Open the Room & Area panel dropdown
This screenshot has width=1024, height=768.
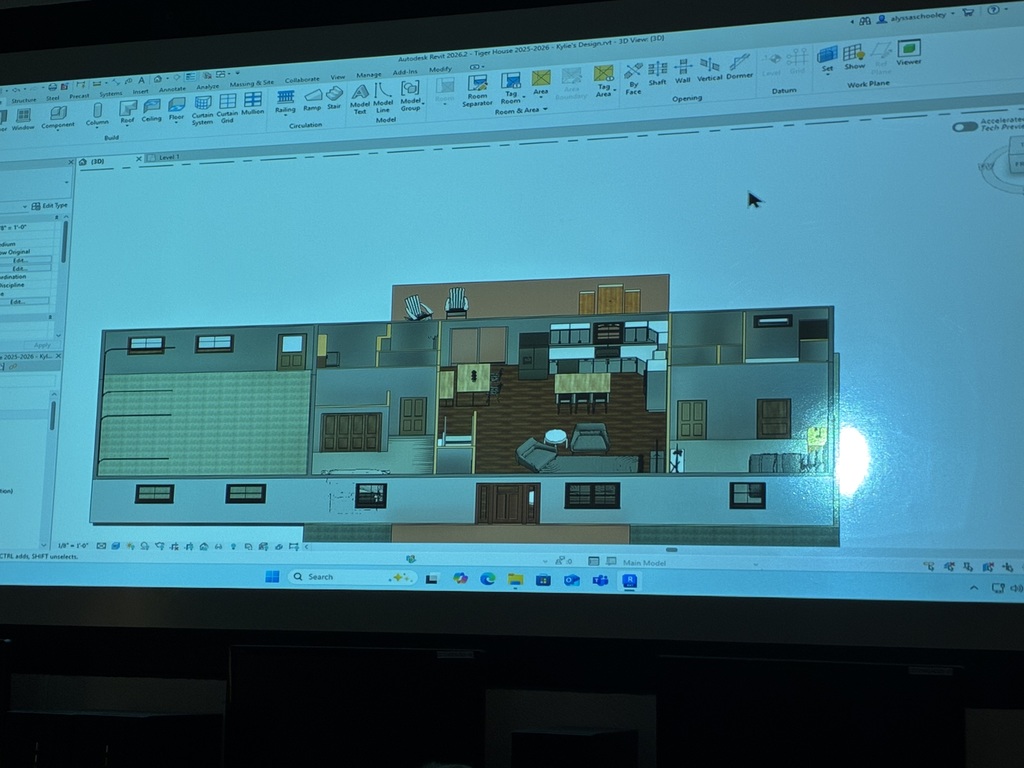(544, 110)
